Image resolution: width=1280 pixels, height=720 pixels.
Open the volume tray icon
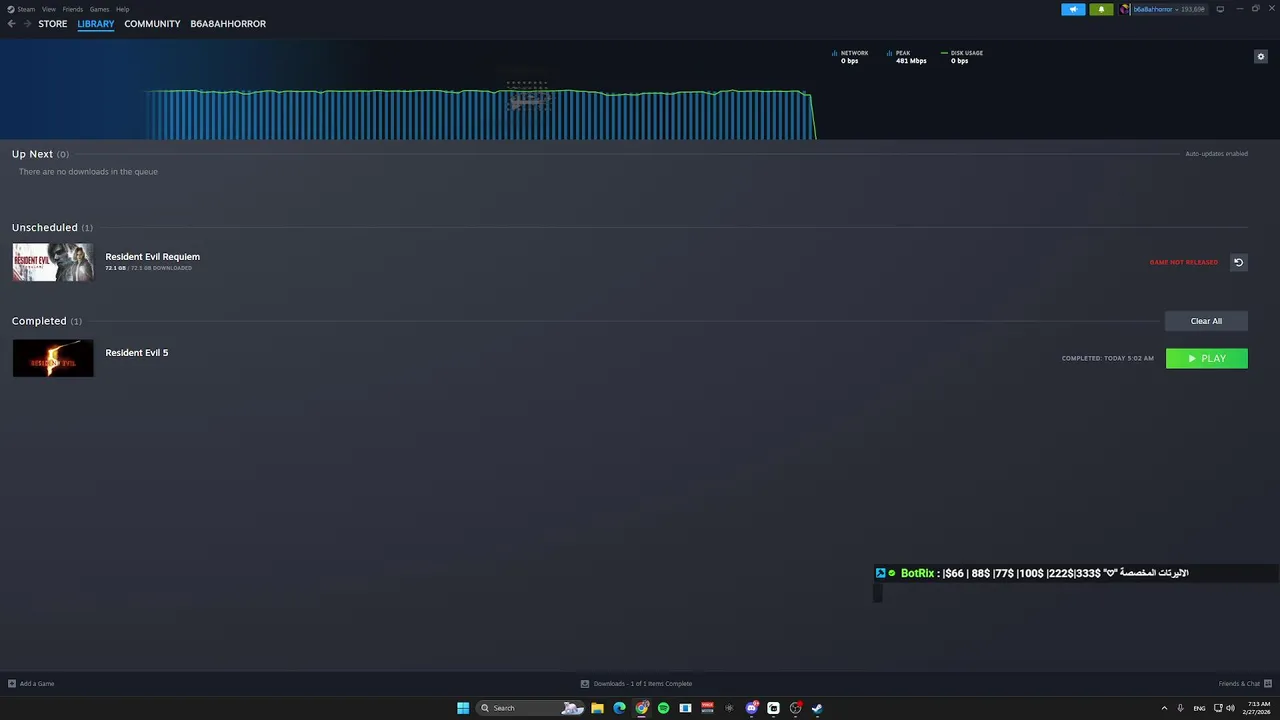[1230, 708]
